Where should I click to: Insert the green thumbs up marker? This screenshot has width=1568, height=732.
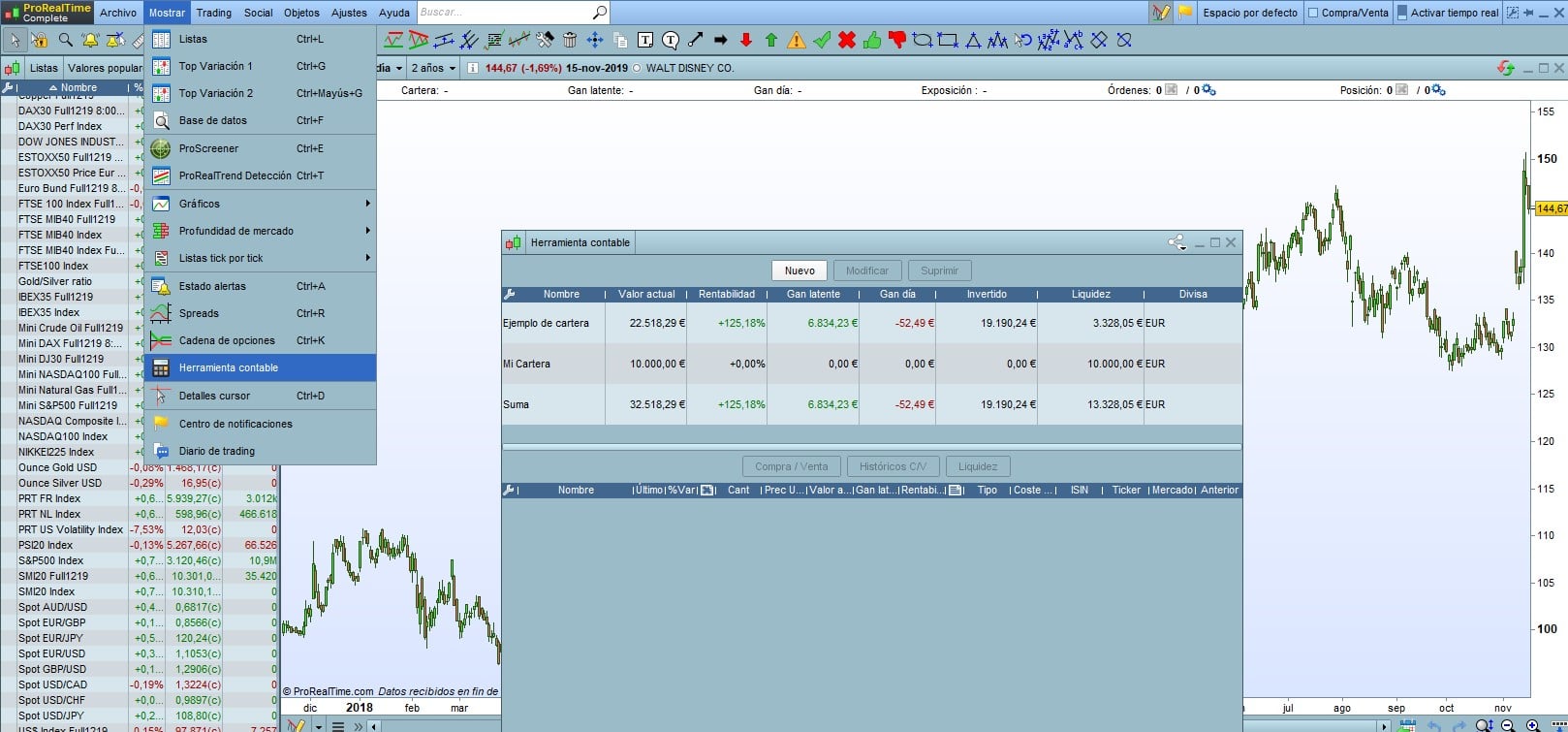pyautogui.click(x=872, y=40)
